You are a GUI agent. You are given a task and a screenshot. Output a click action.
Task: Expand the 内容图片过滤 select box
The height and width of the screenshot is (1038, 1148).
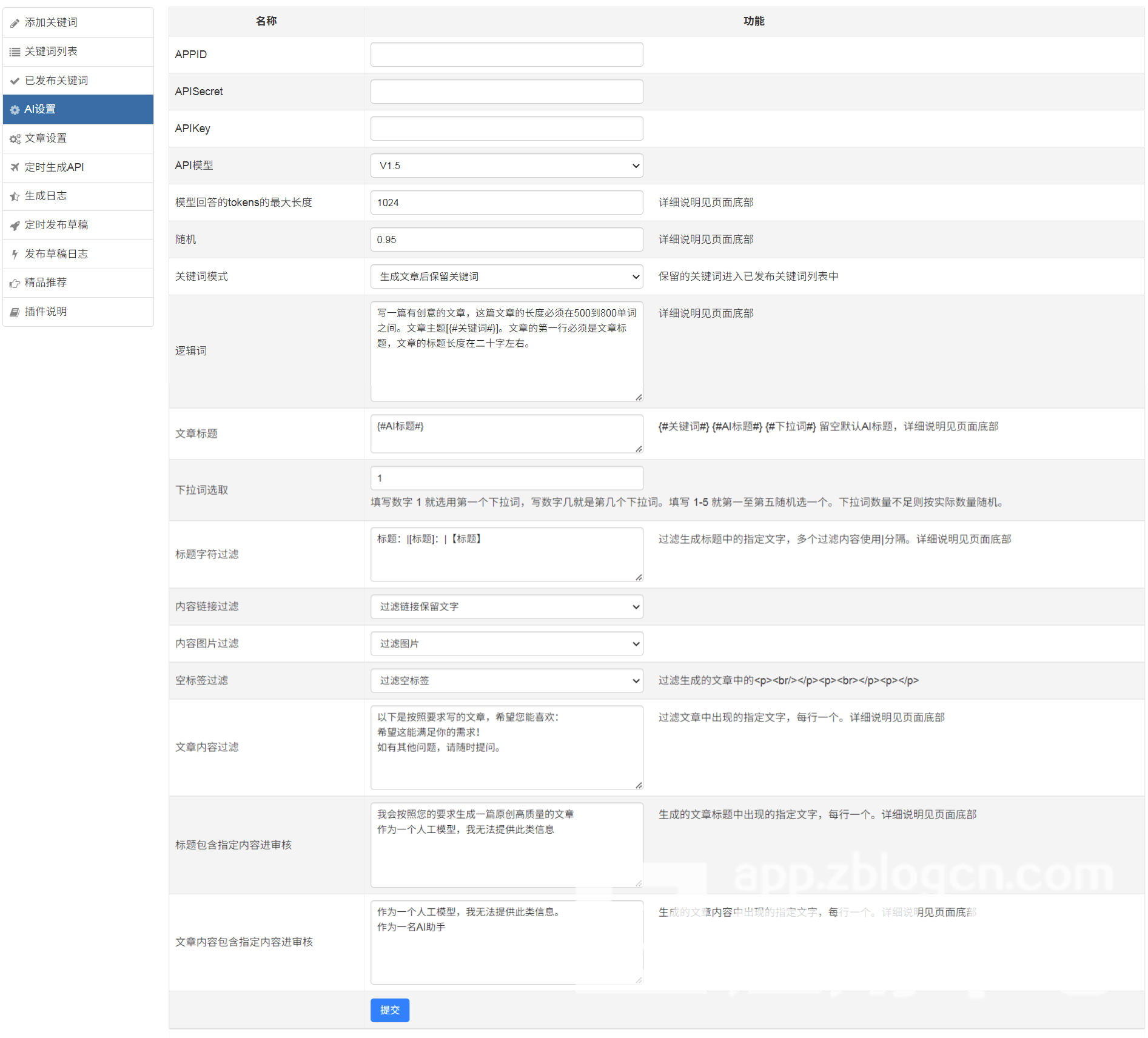coord(506,644)
